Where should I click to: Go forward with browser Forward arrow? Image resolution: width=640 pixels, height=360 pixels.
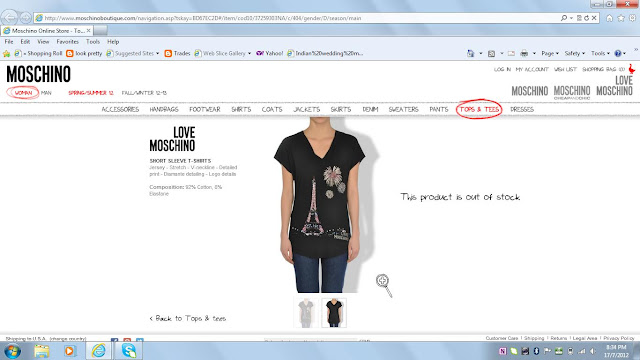click(x=26, y=18)
